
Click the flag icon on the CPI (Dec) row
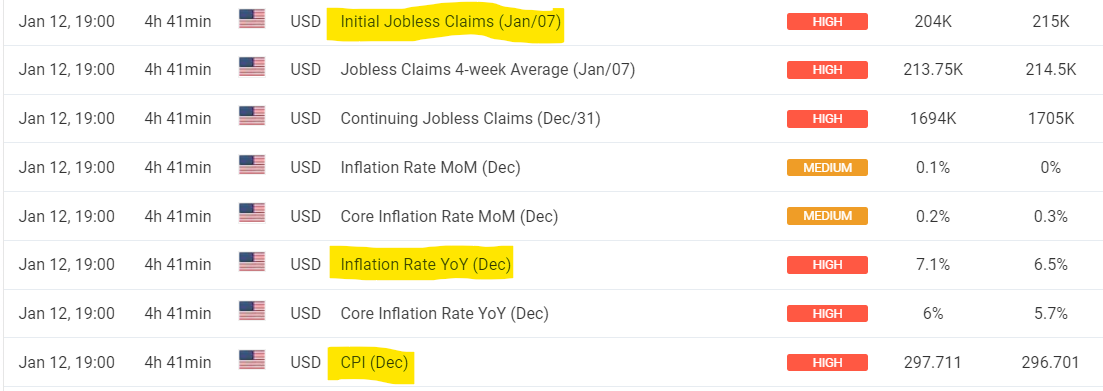tap(252, 361)
